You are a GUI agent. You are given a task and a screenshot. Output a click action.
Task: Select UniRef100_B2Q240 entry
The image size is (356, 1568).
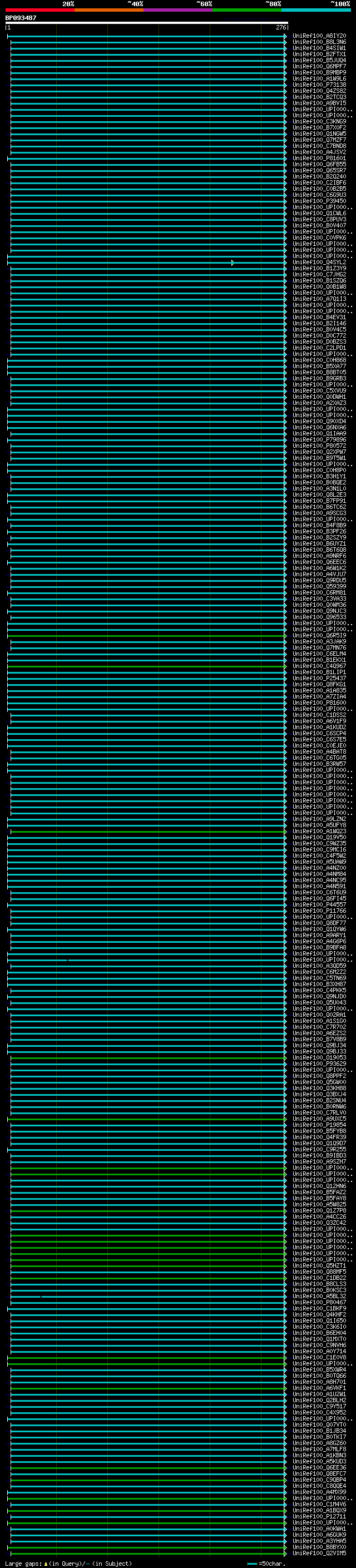(319, 176)
